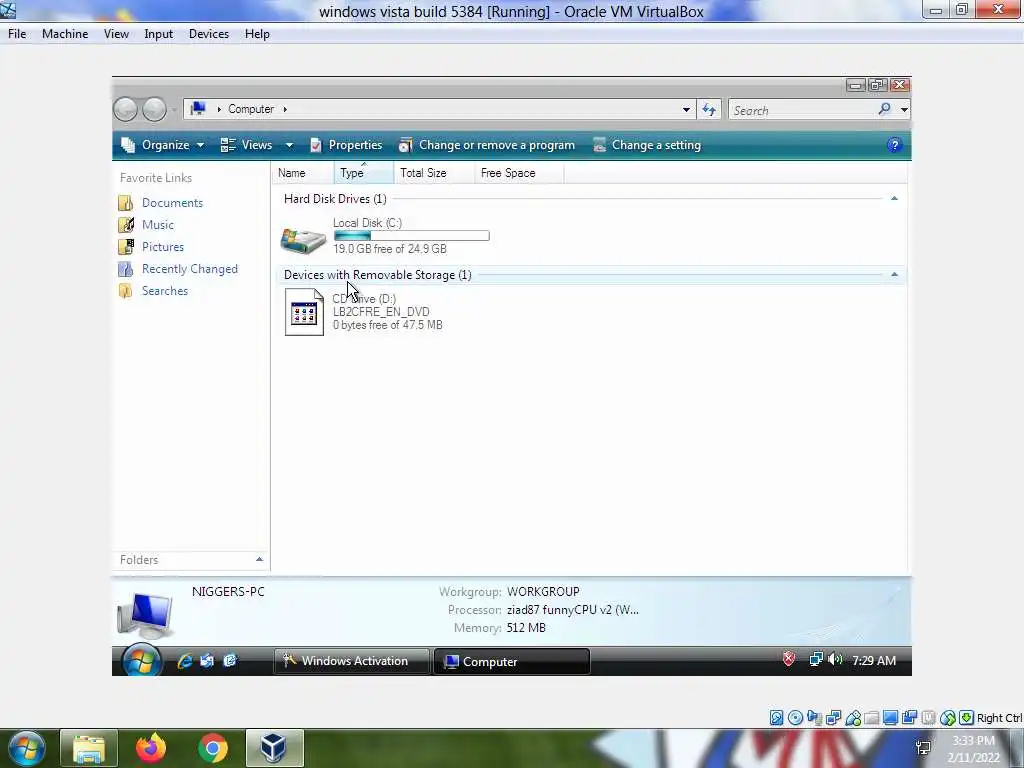Open the search options dropdown arrow
Viewport: 1024px width, 768px height.
(x=904, y=110)
